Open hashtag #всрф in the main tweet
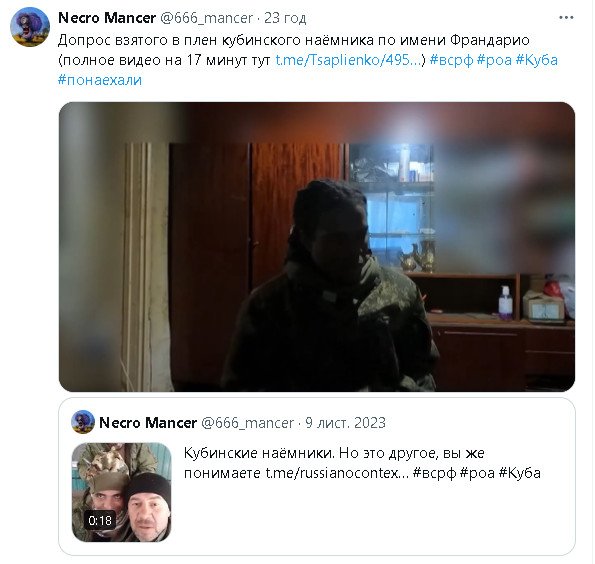This screenshot has width=595, height=564. point(452,60)
